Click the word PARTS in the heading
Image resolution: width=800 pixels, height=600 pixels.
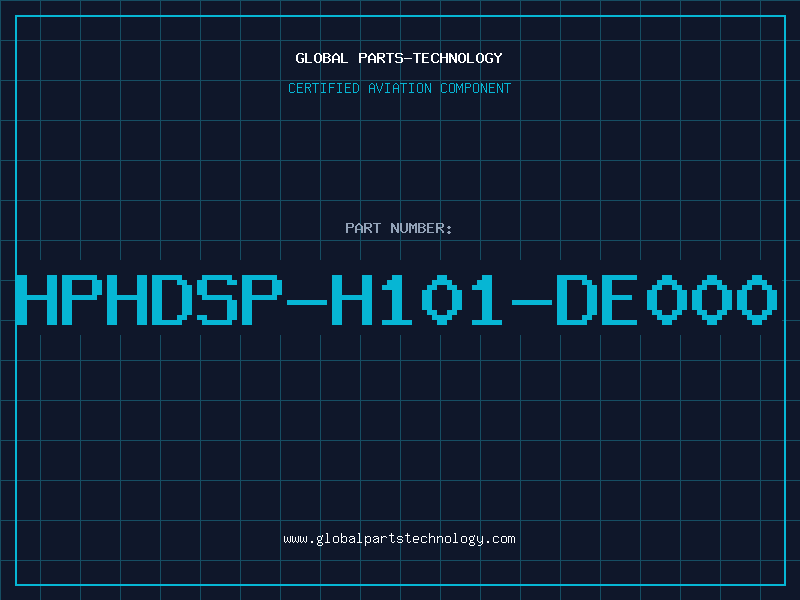(x=380, y=58)
